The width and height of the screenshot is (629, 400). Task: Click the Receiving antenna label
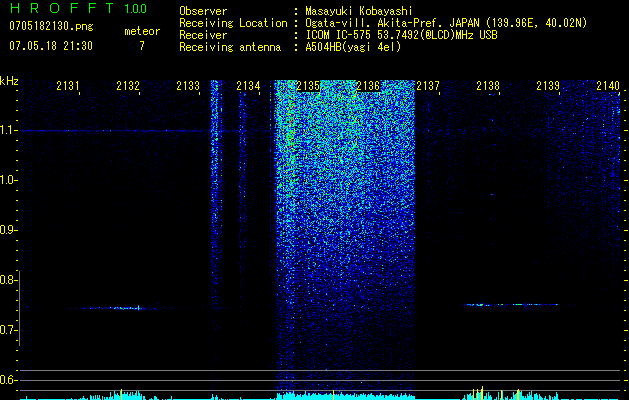click(230, 47)
